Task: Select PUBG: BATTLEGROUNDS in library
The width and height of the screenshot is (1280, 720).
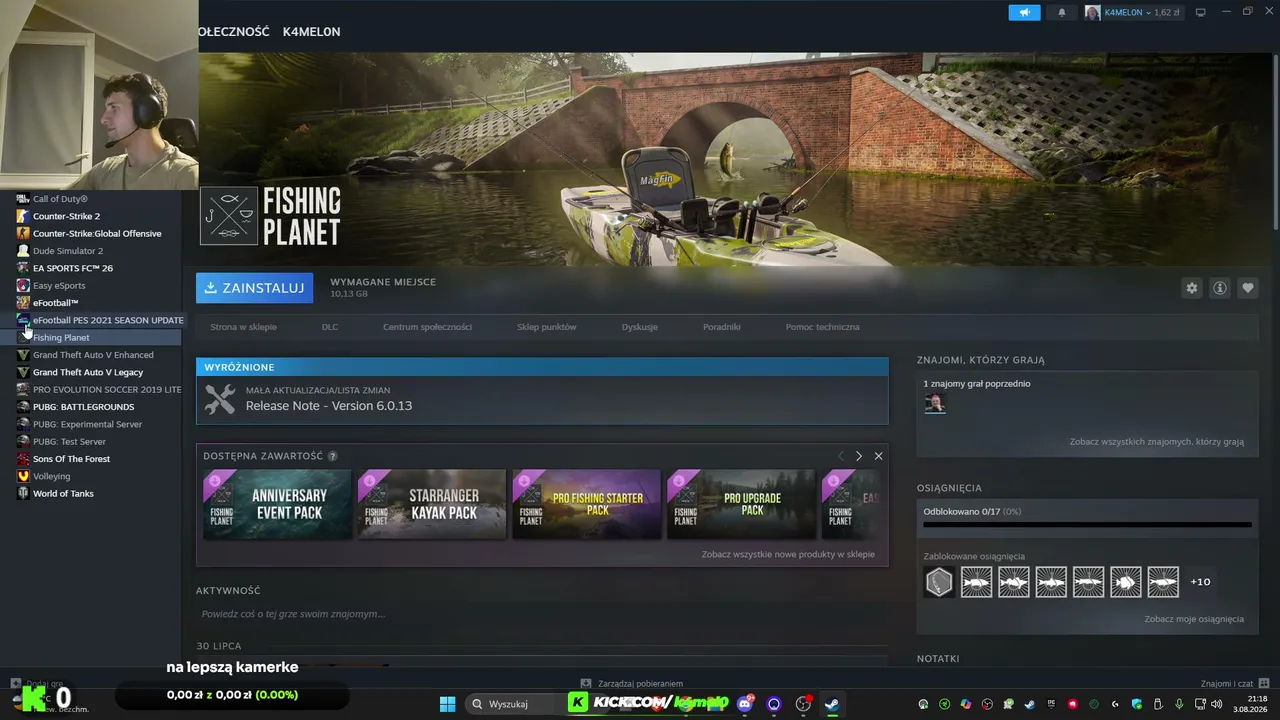Action: [x=83, y=407]
